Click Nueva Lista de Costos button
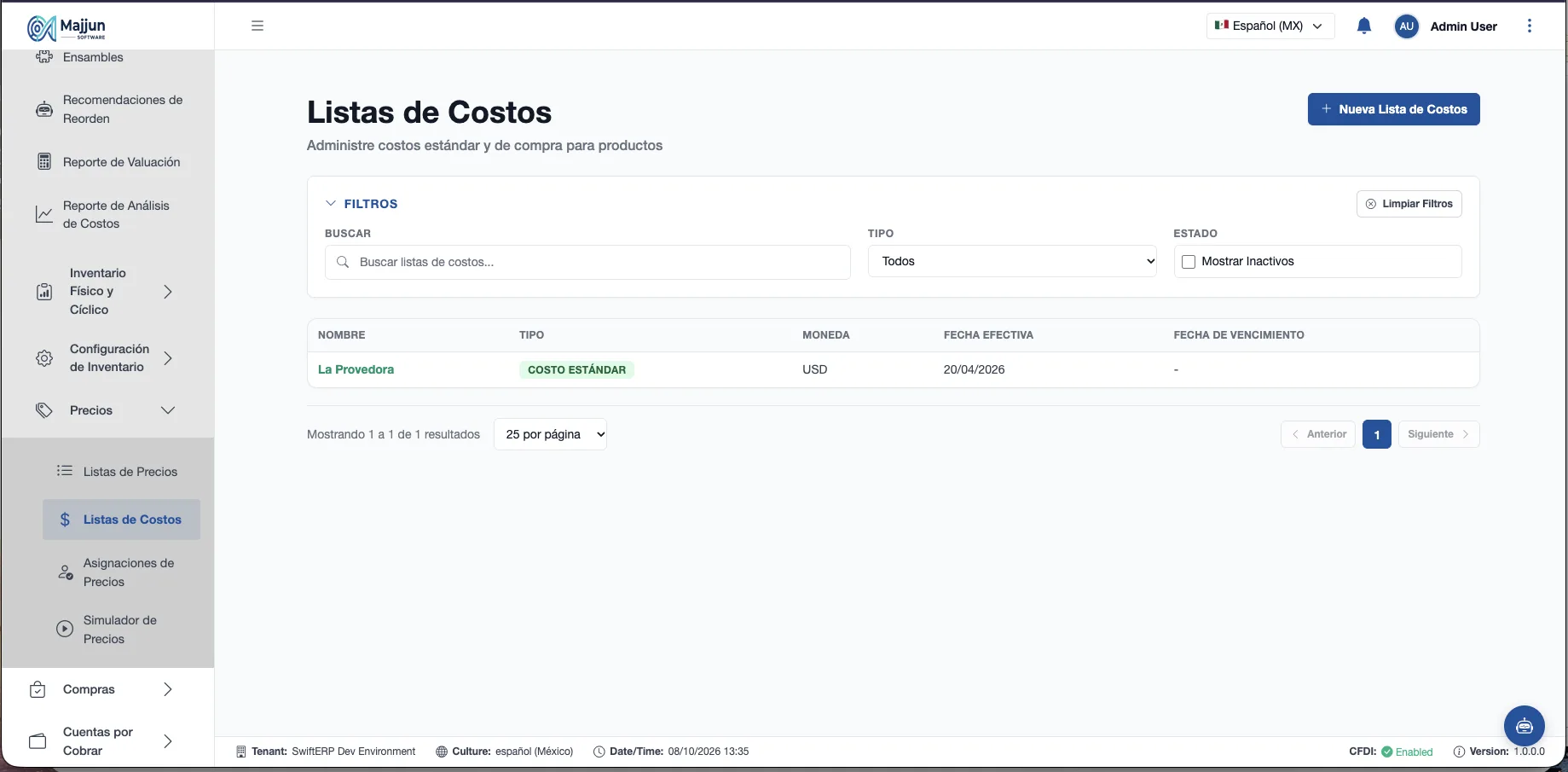This screenshot has width=1568, height=772. 1393,109
